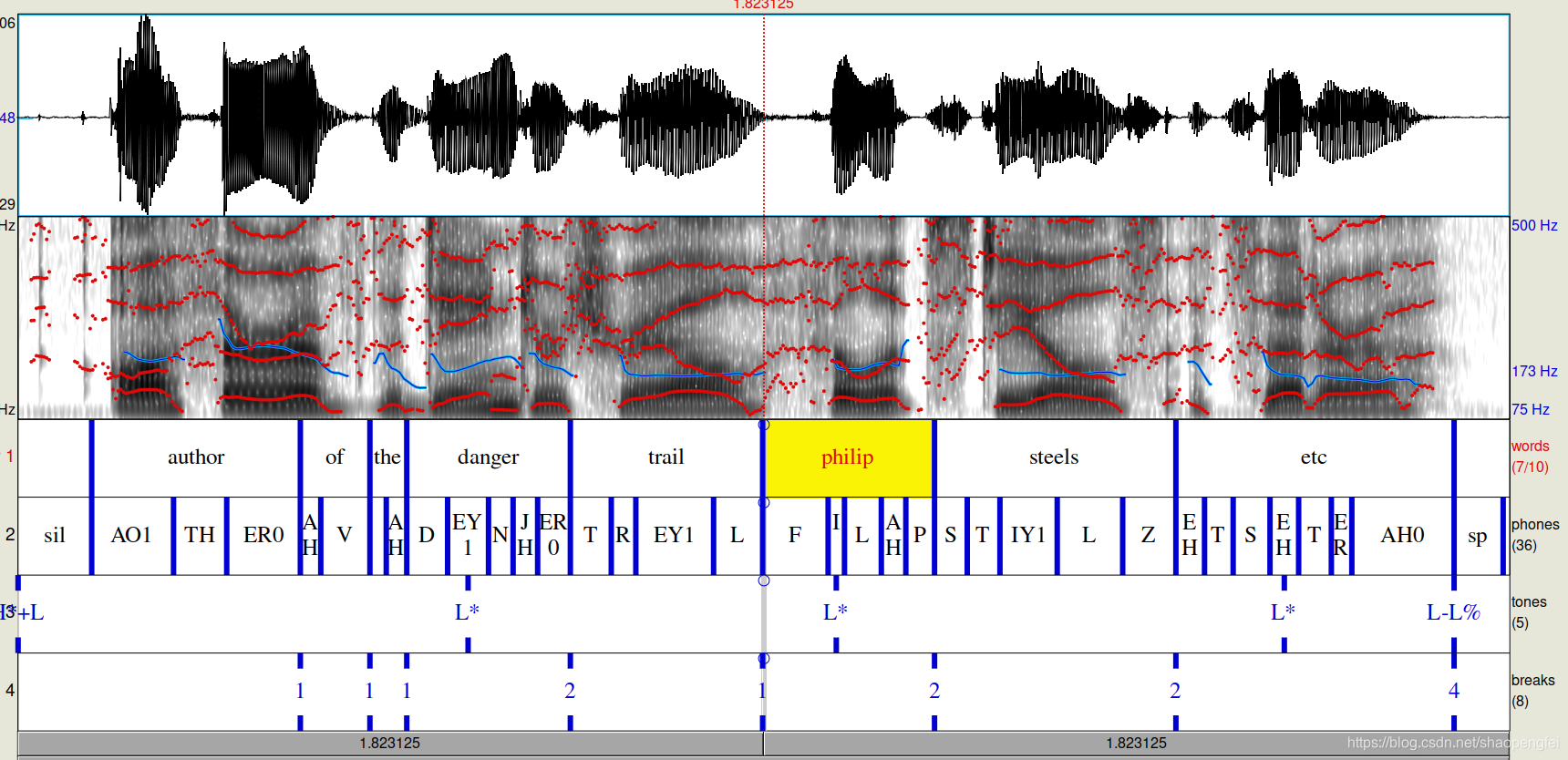Click the L-L% boundary tone point
1568x760 pixels.
tap(1453, 612)
